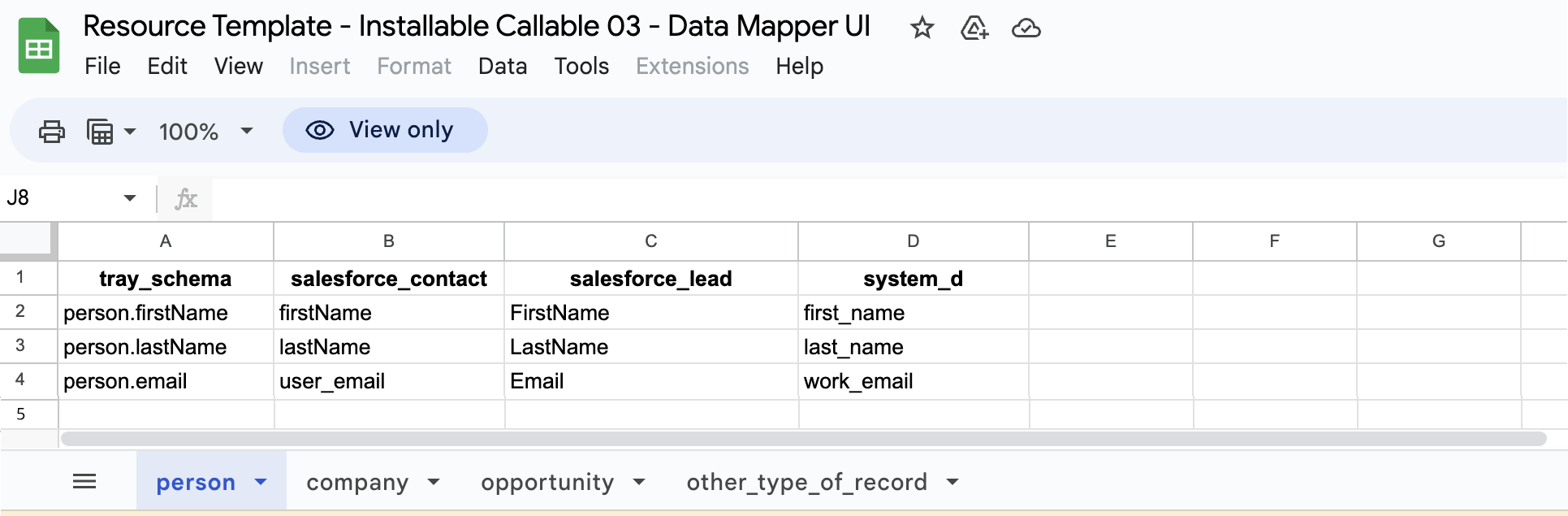Click the fx formula icon
The image size is (1568, 516).
pos(186,198)
